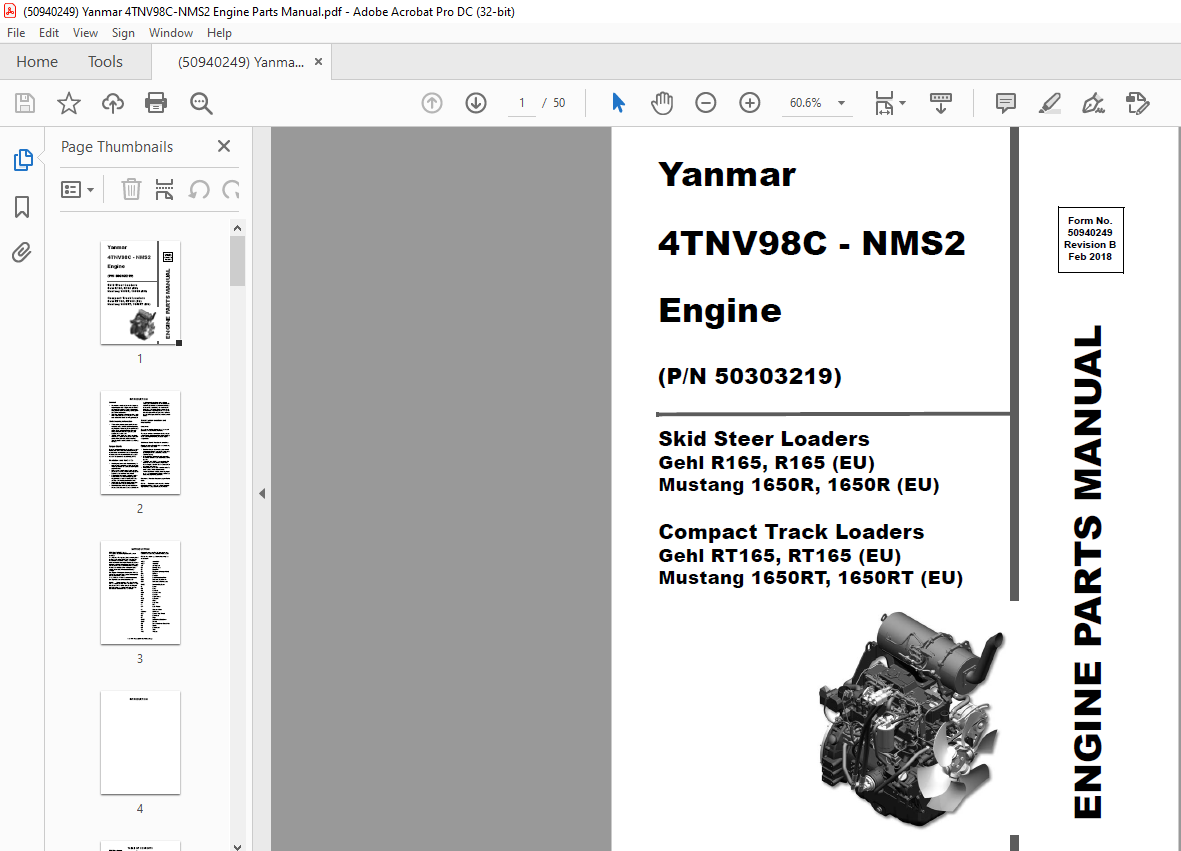This screenshot has height=851, width=1181.
Task: Open the File menu
Action: click(x=16, y=33)
